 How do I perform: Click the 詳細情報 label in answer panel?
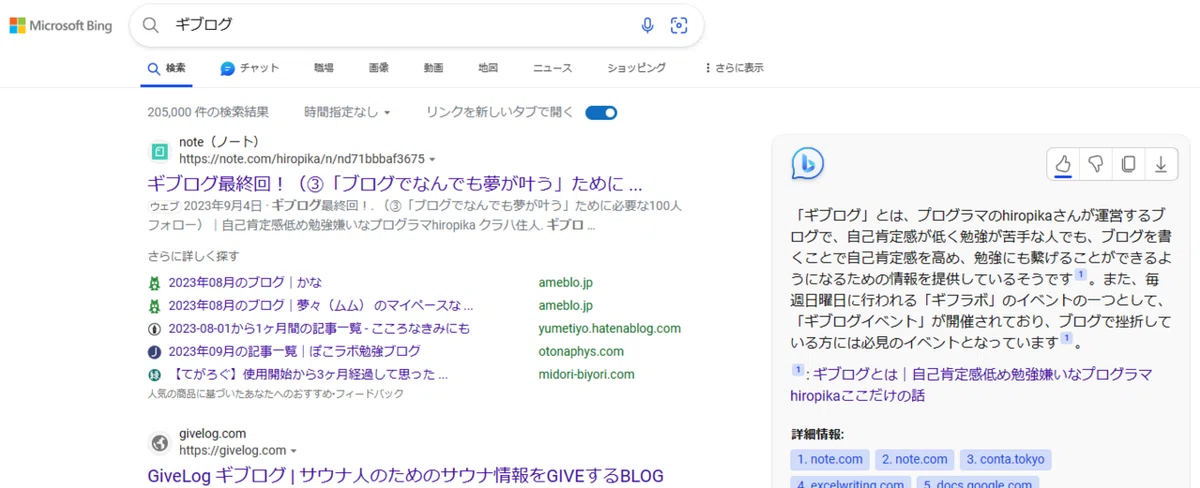pos(817,434)
